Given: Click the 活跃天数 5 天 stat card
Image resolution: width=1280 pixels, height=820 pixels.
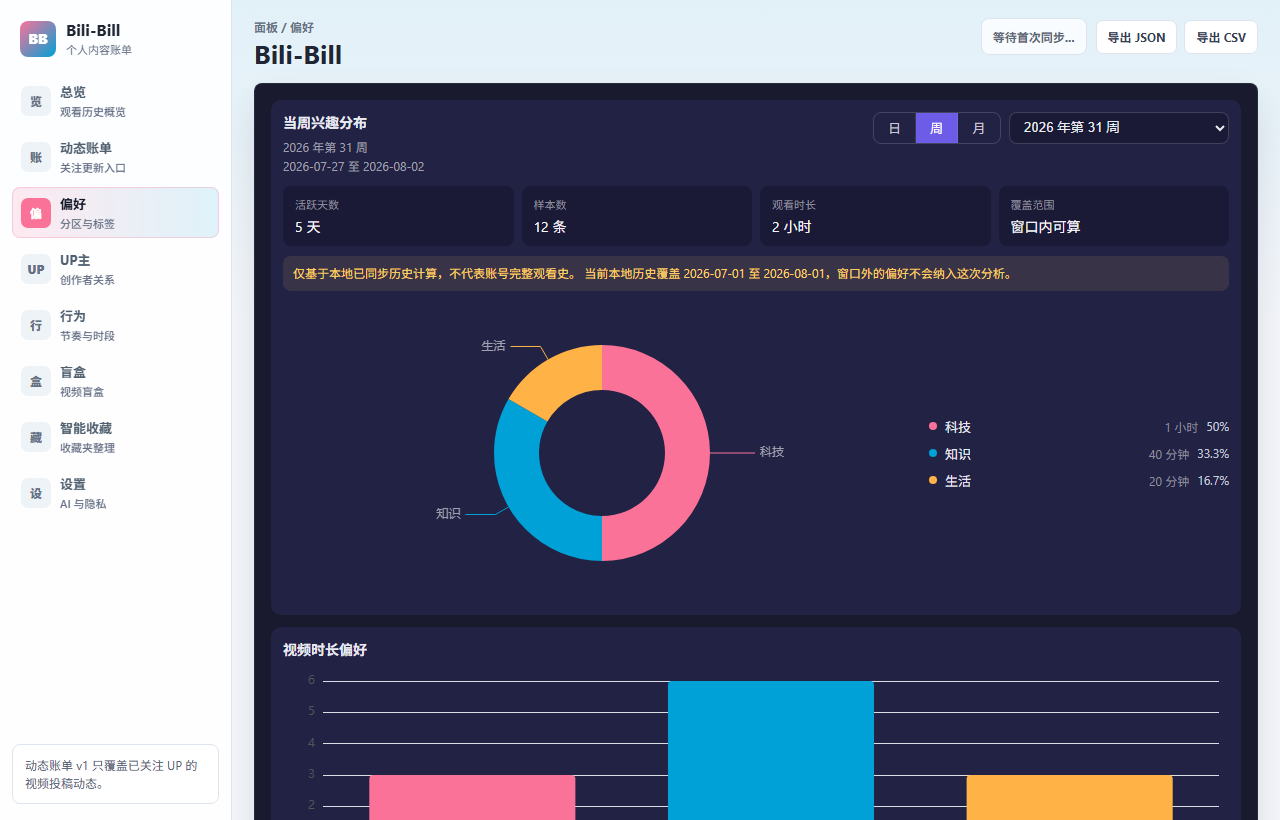Looking at the screenshot, I should click(x=398, y=216).
